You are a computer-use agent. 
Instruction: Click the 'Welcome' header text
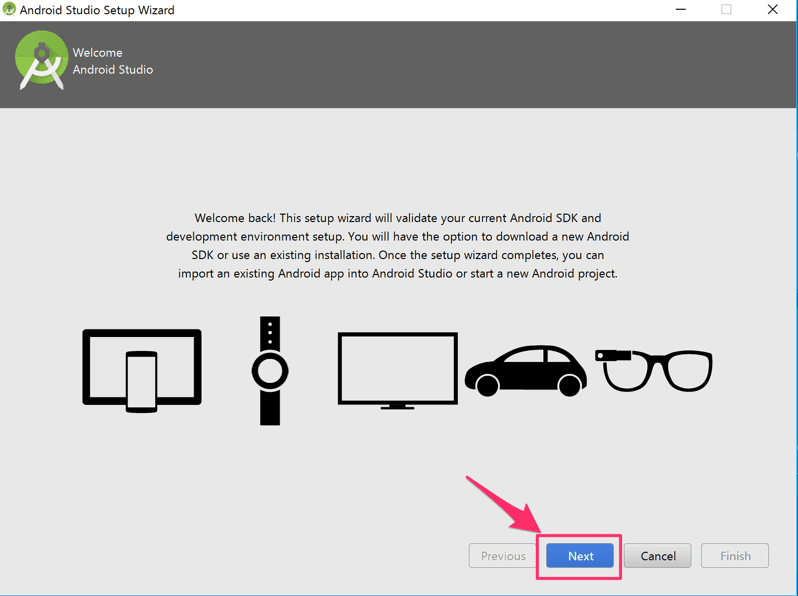point(97,52)
